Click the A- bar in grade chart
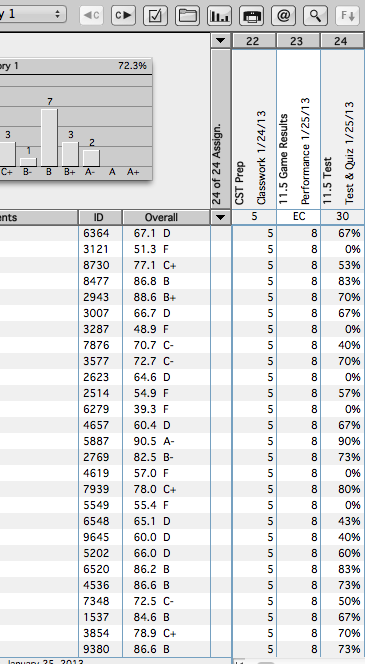Image resolution: width=365 pixels, height=664 pixels. 91,158
